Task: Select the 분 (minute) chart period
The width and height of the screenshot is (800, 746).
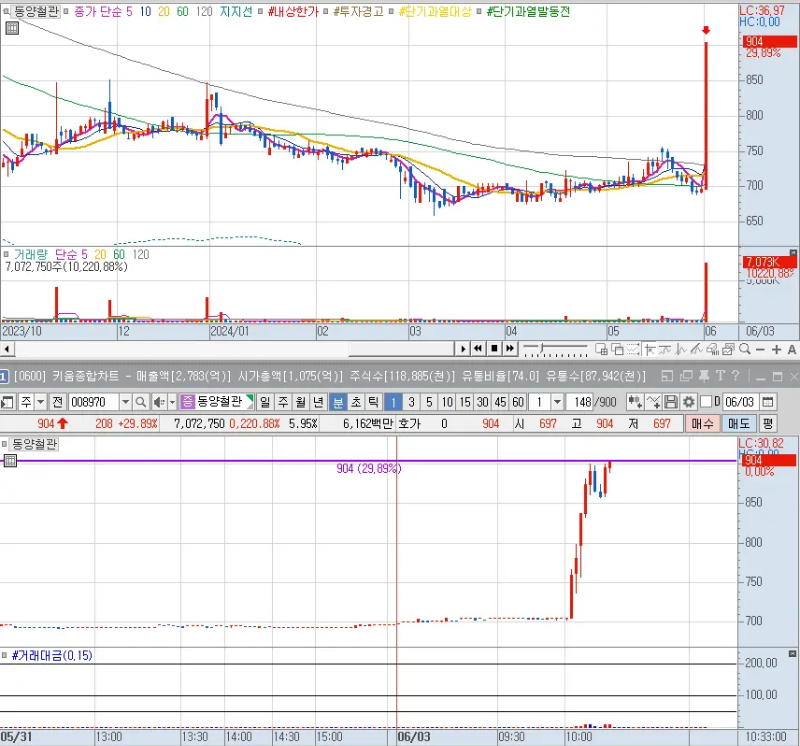Action: (338, 402)
